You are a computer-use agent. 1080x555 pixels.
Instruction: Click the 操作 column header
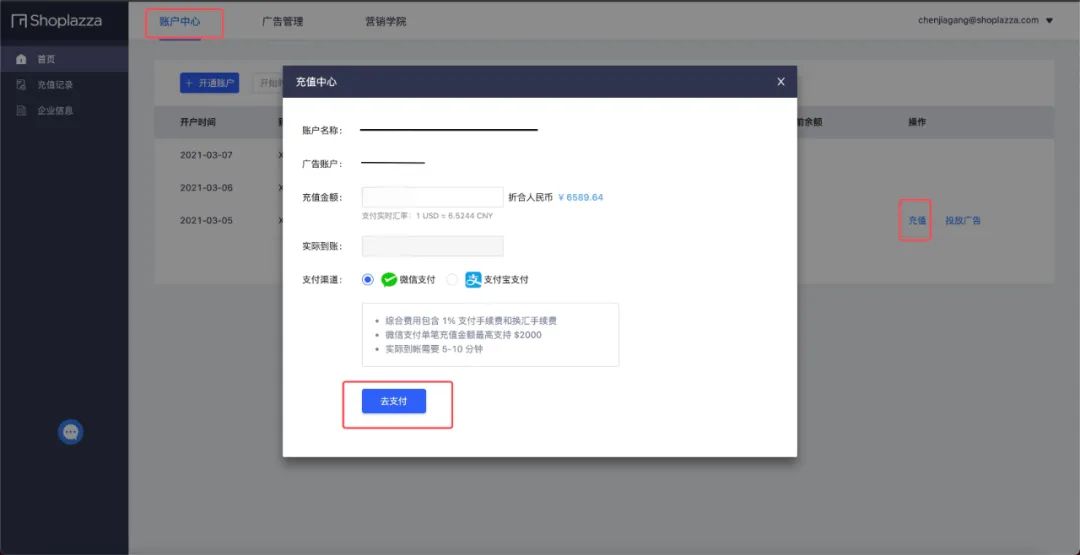[917, 122]
